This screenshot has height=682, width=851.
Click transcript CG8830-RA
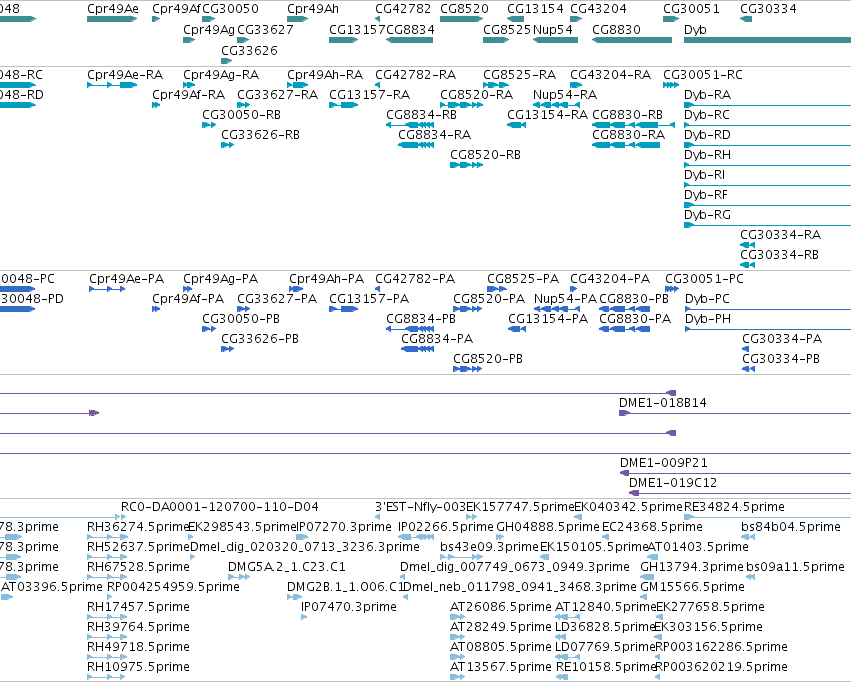[x=626, y=145]
